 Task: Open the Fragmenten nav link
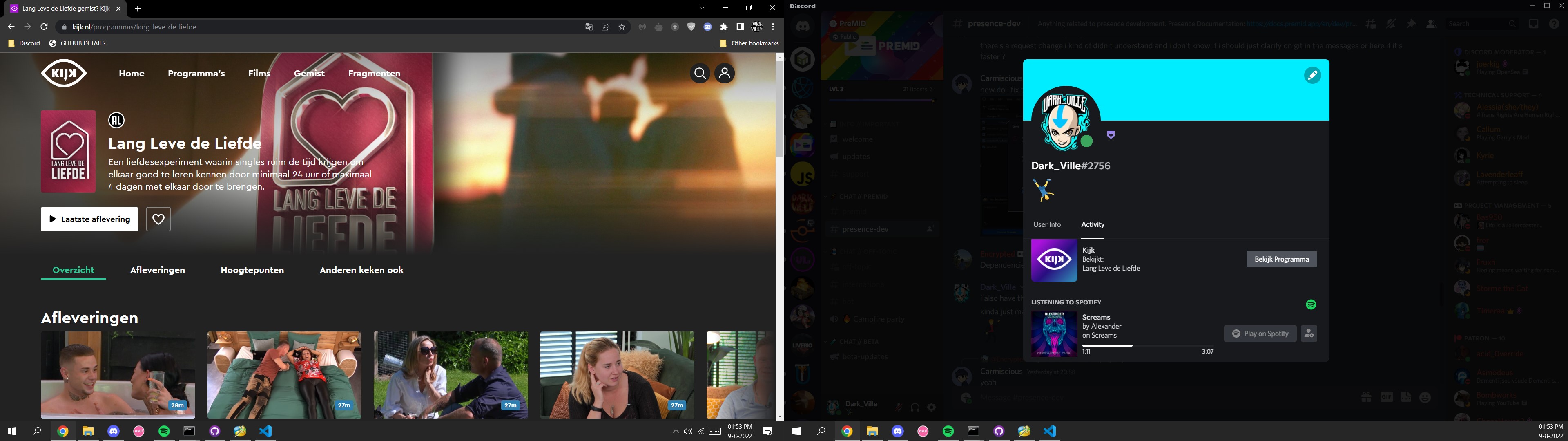coord(375,74)
